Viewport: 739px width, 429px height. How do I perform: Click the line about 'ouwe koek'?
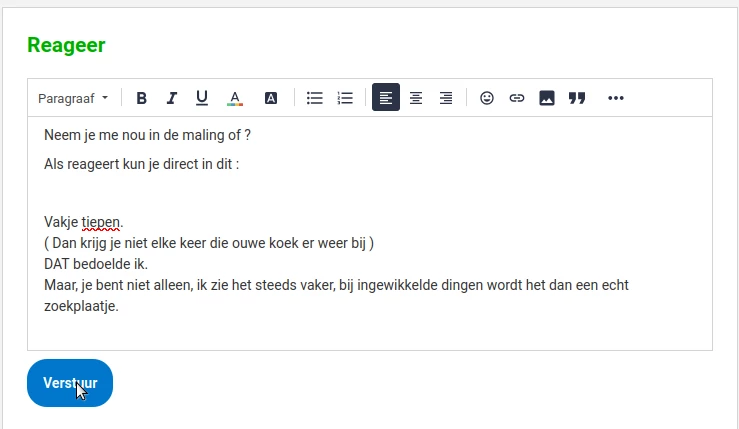(x=209, y=243)
